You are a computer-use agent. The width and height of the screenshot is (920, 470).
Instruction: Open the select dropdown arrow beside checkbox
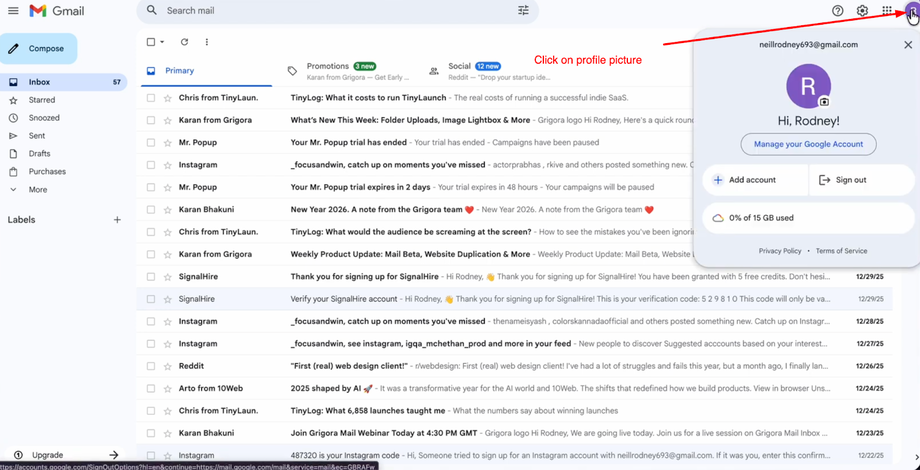click(162, 42)
